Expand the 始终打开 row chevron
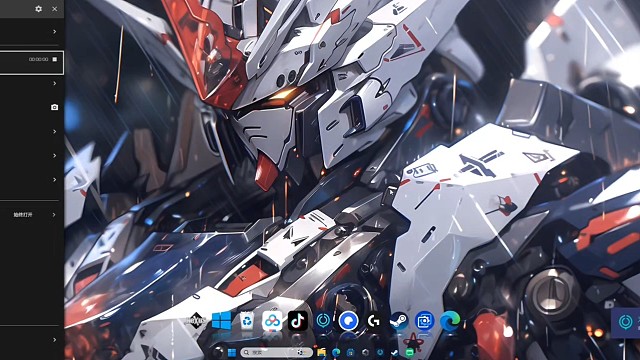640x360 pixels. tap(54, 215)
